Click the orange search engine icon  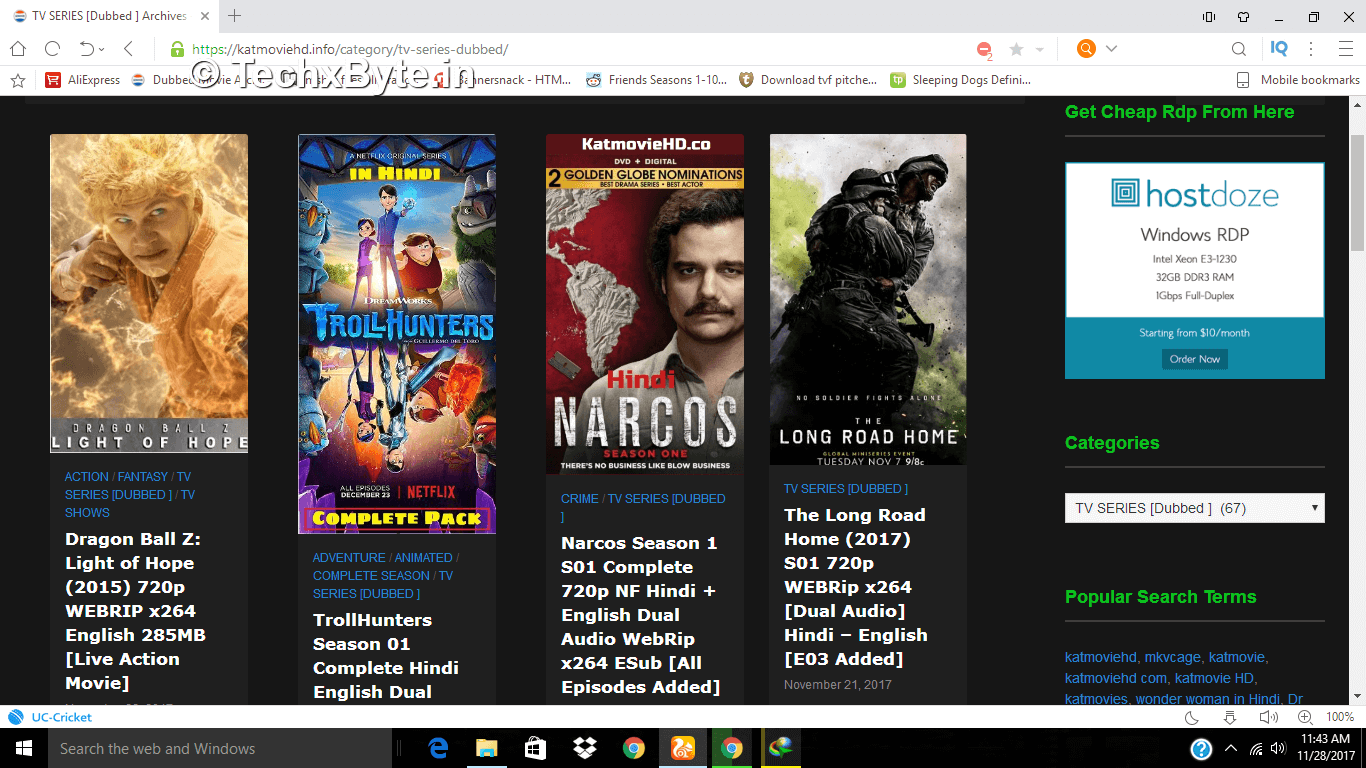1086,49
